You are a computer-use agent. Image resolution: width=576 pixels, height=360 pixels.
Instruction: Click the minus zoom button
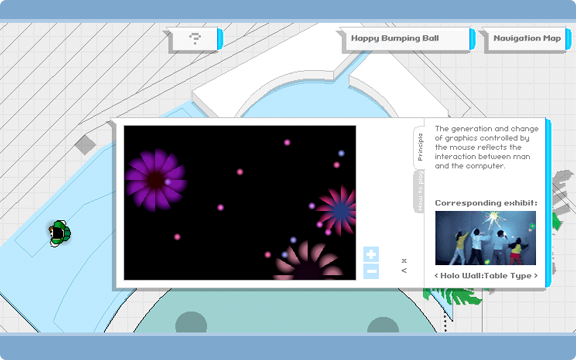point(371,271)
